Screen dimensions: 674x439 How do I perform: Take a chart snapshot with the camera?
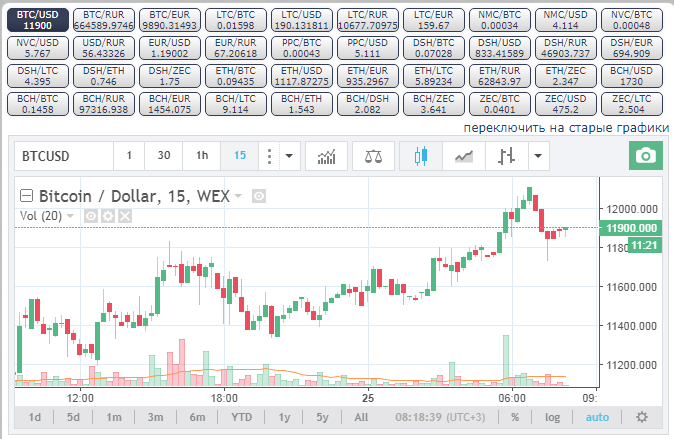[x=646, y=156]
